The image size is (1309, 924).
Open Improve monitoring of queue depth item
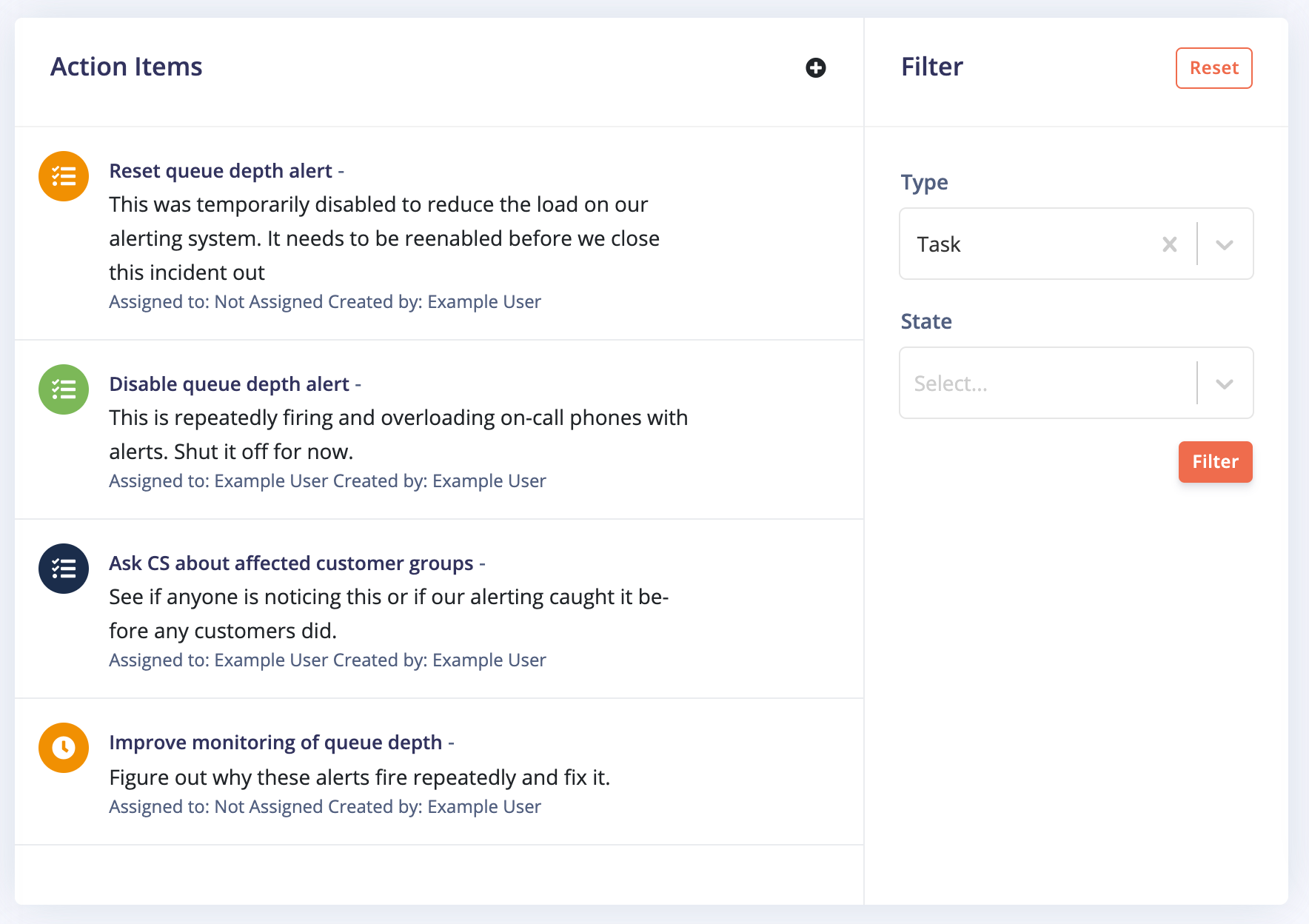point(275,743)
